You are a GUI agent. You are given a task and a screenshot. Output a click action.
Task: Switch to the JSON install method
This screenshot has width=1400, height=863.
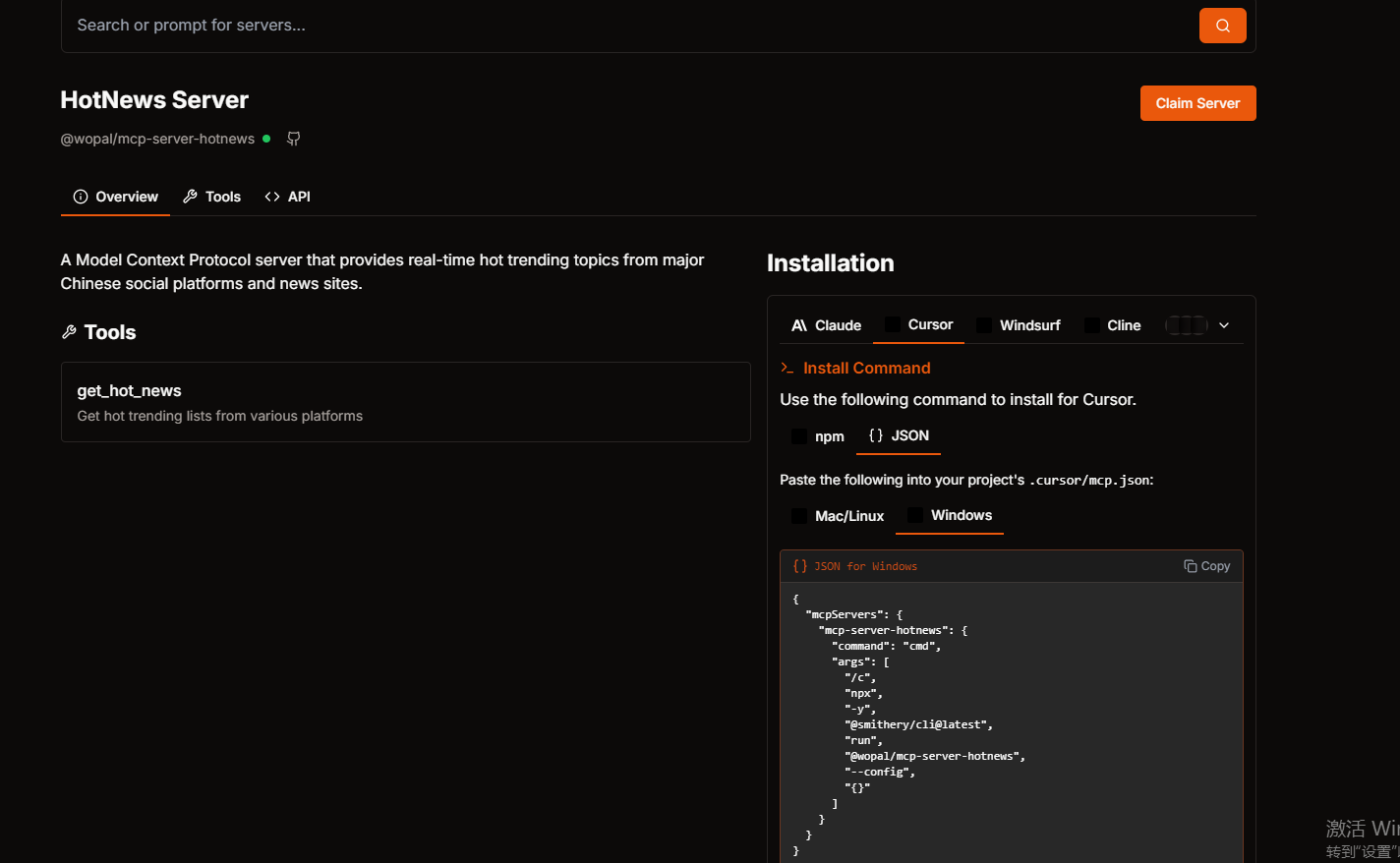(899, 435)
